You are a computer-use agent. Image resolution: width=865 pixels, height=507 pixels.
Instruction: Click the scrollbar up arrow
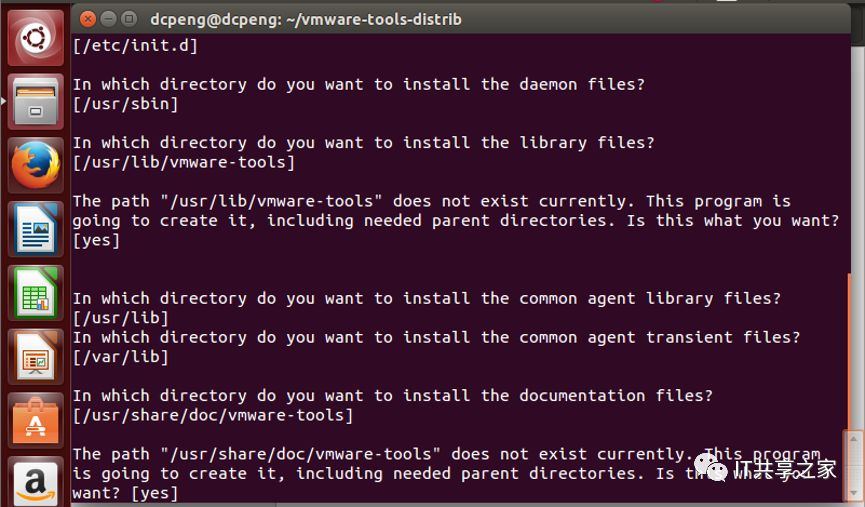(854, 439)
